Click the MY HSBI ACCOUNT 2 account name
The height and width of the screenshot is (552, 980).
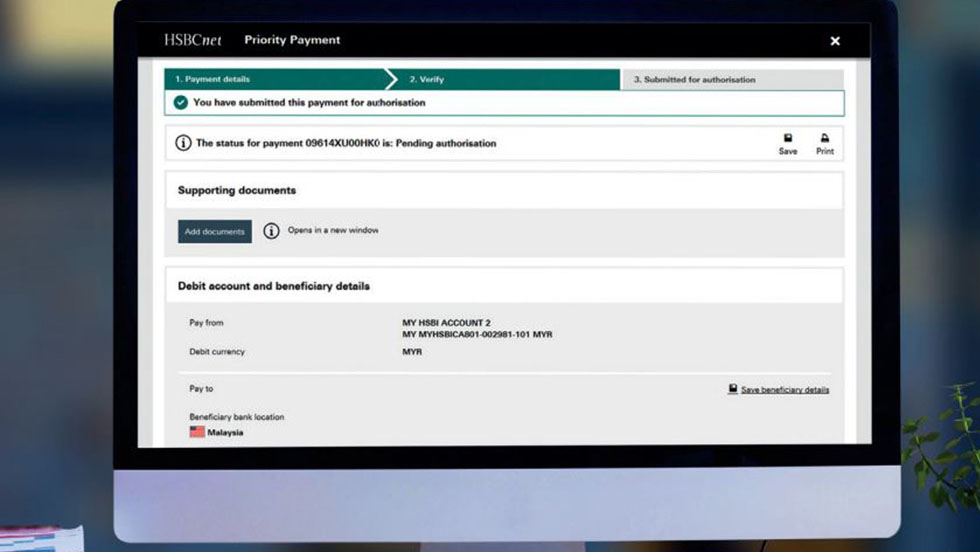pyautogui.click(x=446, y=323)
